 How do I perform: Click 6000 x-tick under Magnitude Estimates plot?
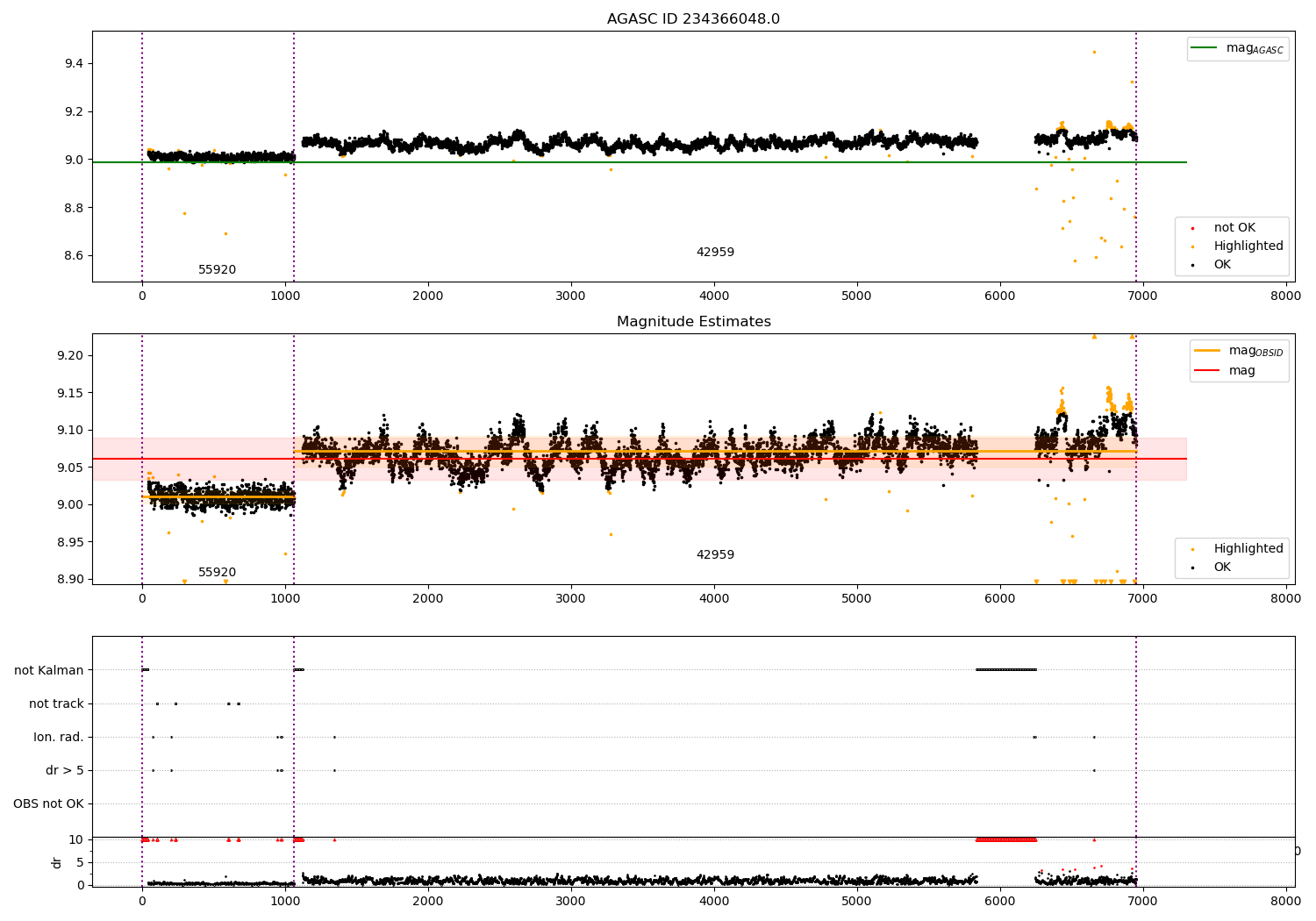click(x=1000, y=599)
